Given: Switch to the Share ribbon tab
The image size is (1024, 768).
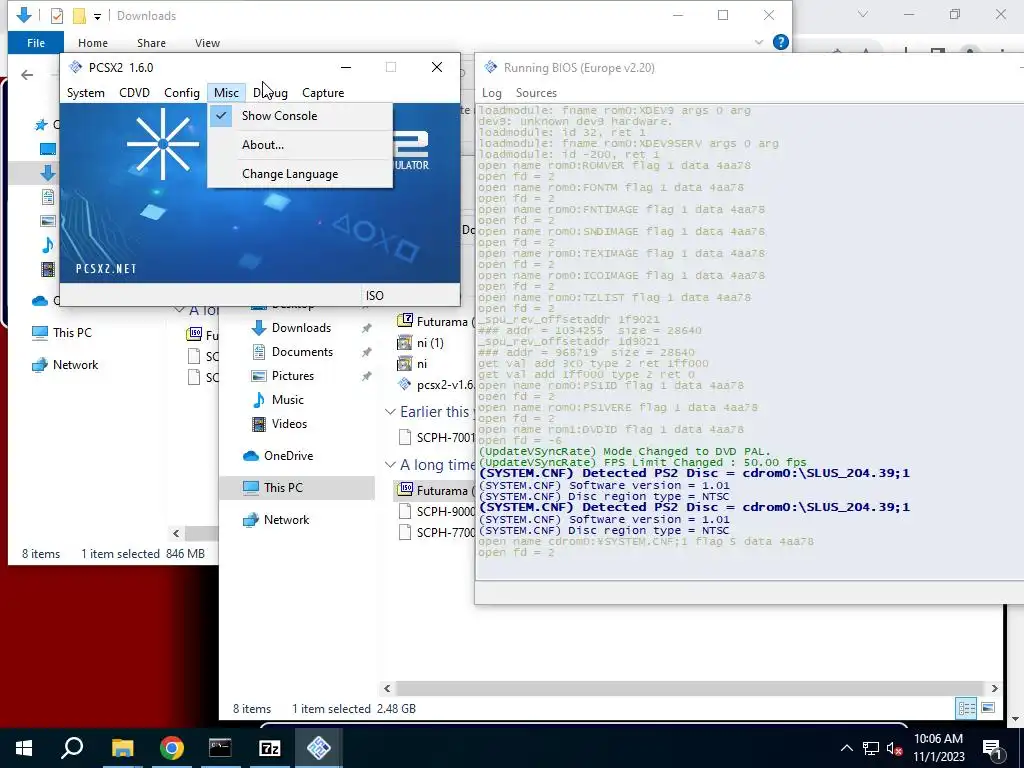Looking at the screenshot, I should click(151, 43).
